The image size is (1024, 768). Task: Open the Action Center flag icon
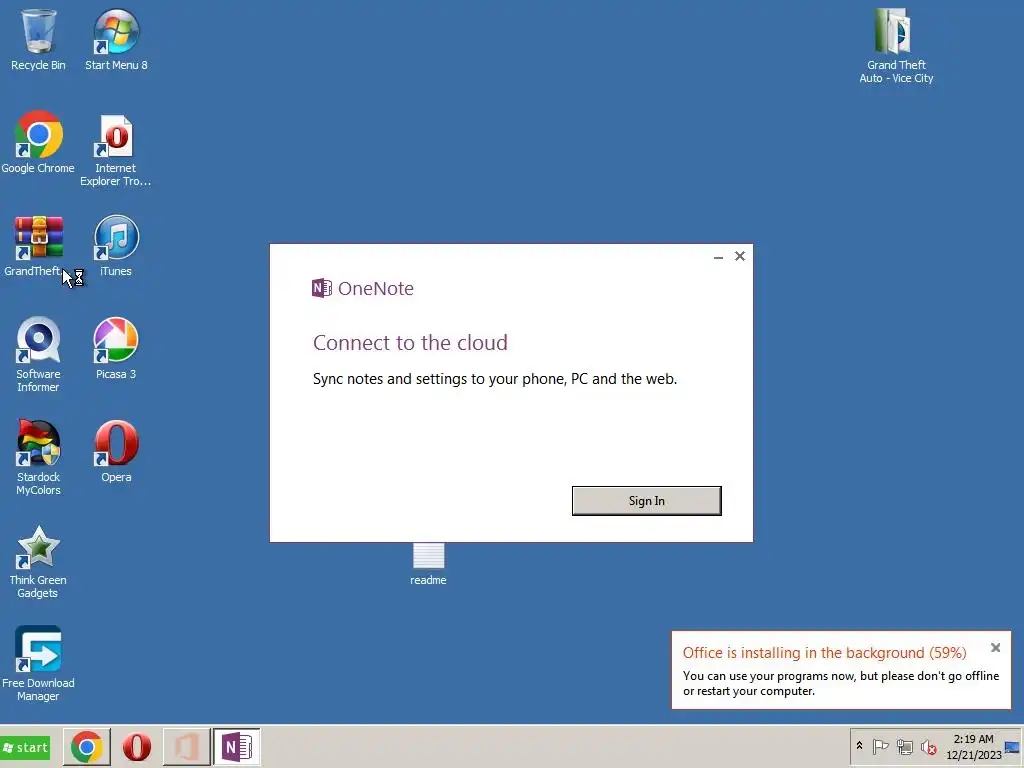(880, 746)
